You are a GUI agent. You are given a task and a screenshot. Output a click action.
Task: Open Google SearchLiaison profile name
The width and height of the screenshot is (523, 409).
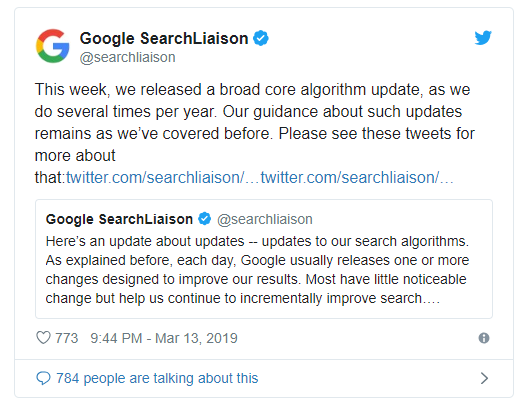(164, 38)
